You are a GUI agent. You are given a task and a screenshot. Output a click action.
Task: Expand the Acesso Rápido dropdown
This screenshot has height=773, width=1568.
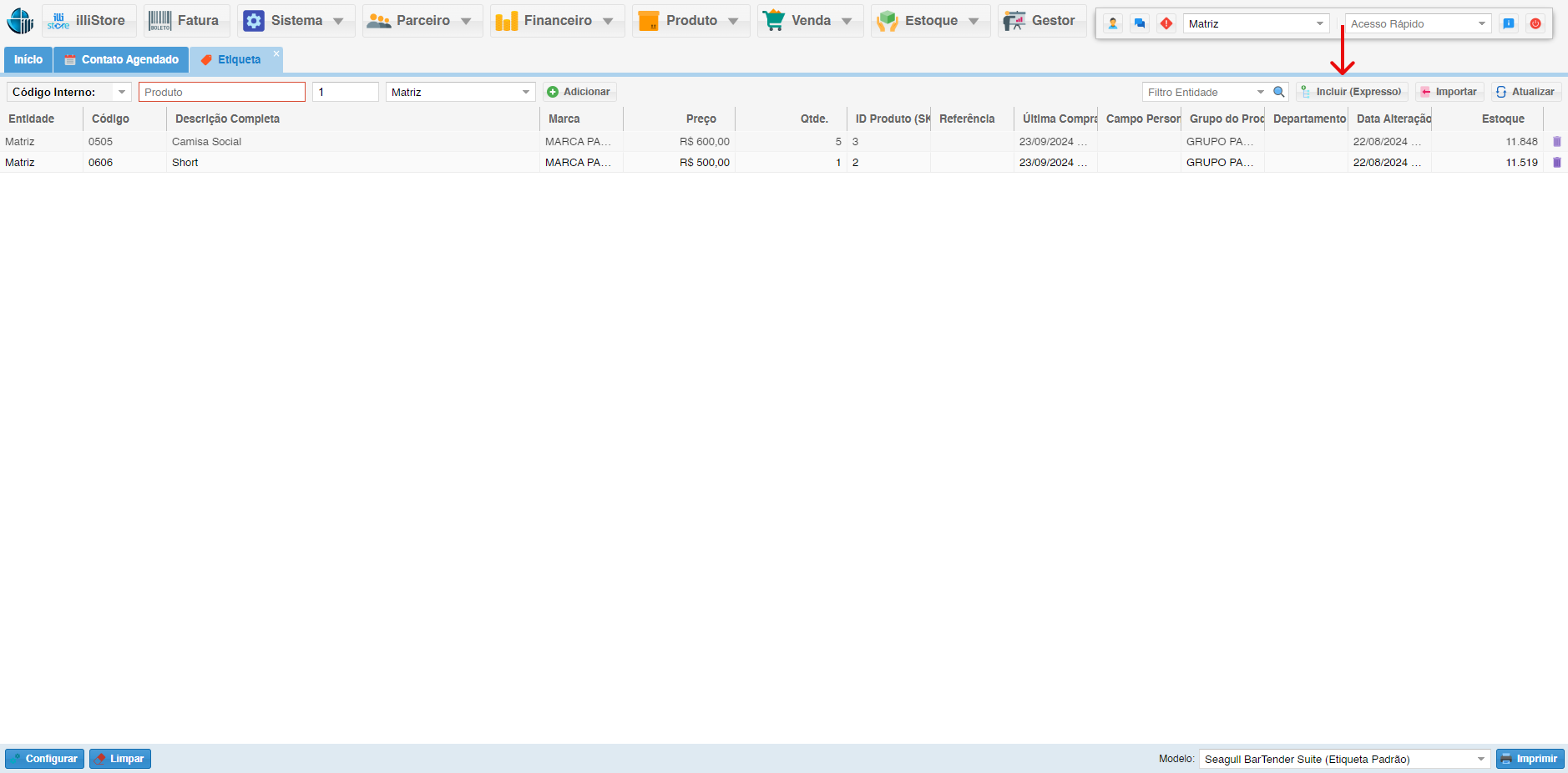click(x=1482, y=23)
